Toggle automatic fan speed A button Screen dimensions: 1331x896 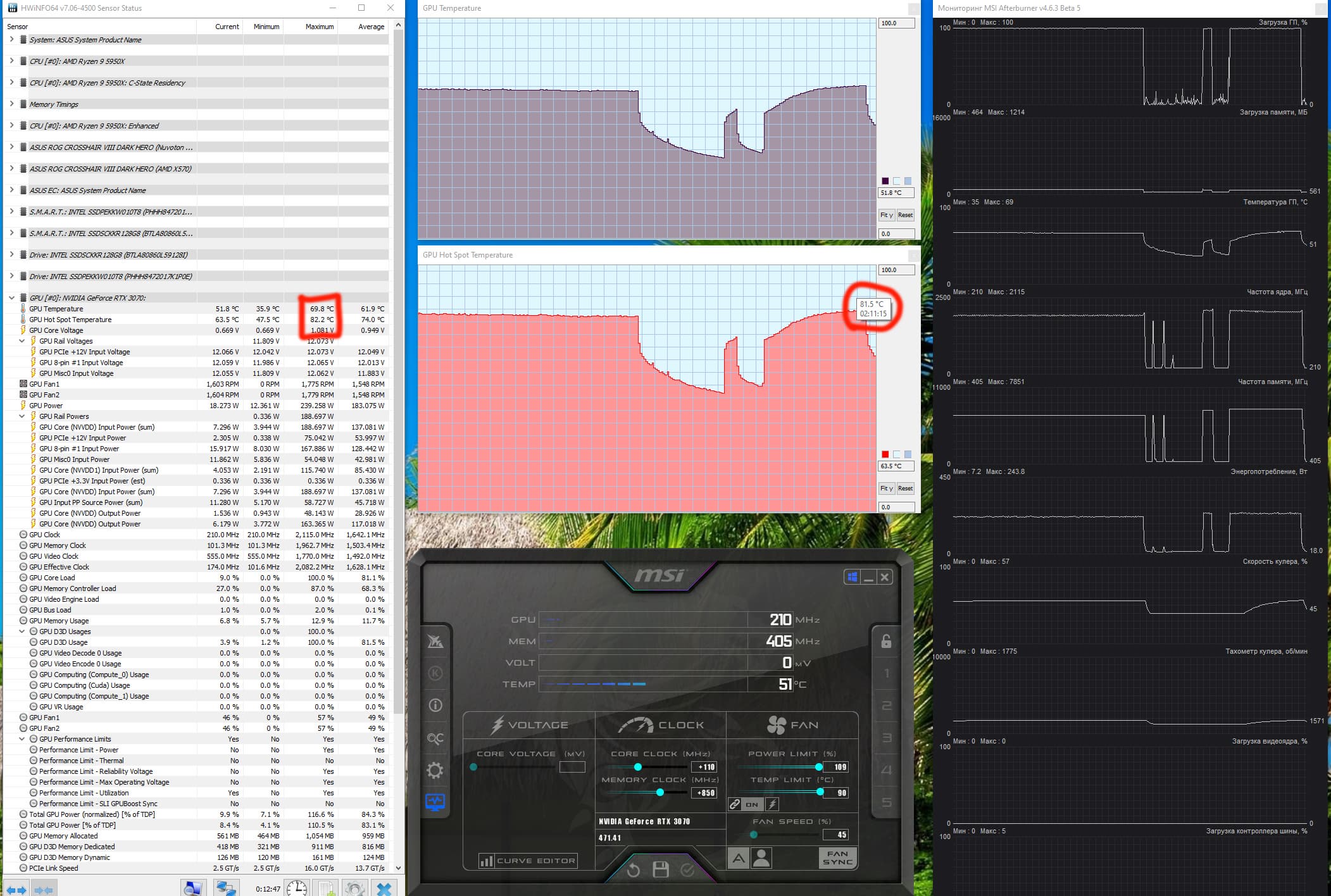click(x=738, y=858)
